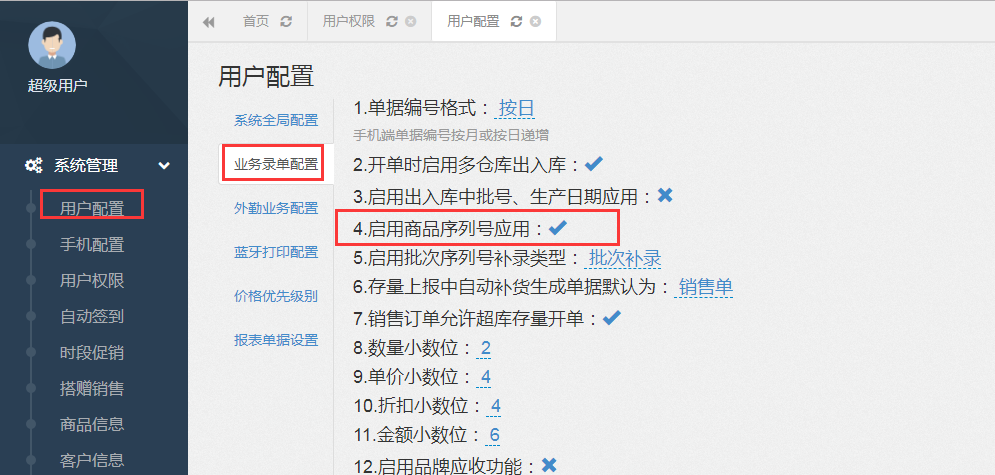Click reload icon on 用户配置 tab
Viewport: 995px width, 475px height.
[x=516, y=22]
